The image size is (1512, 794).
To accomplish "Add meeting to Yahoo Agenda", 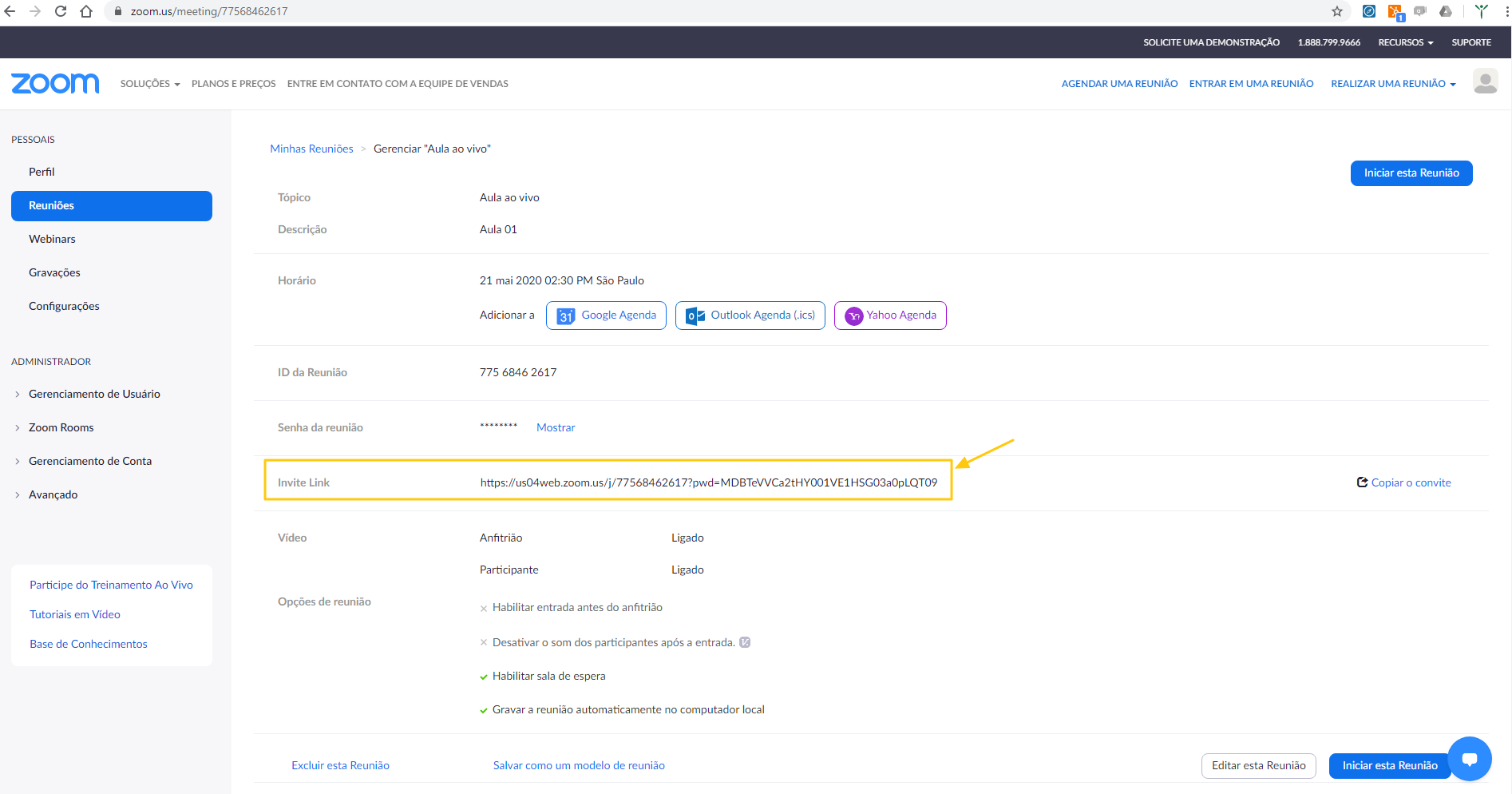I will [x=890, y=316].
